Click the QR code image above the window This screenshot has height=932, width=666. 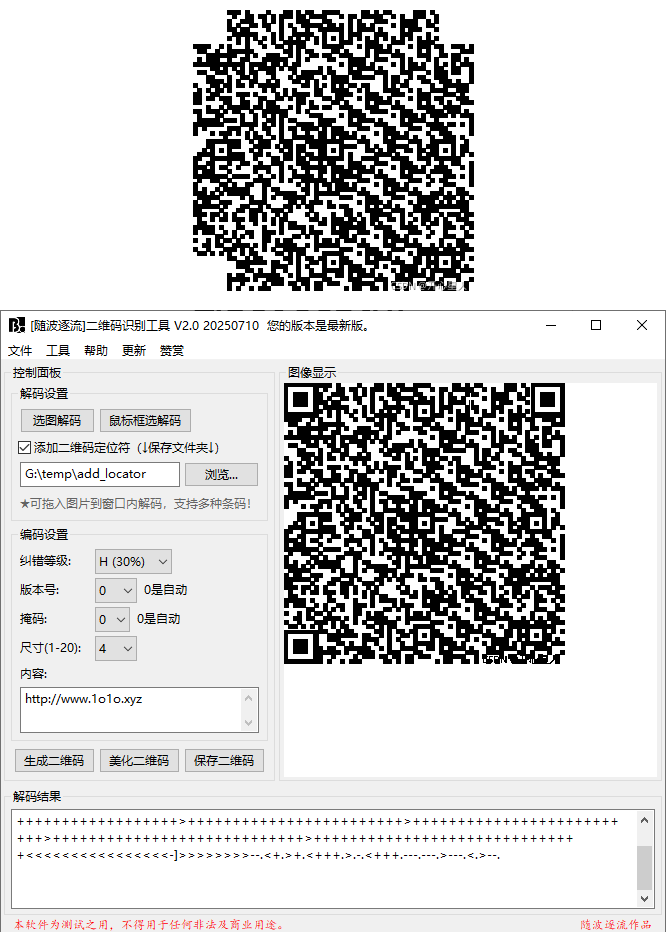334,150
